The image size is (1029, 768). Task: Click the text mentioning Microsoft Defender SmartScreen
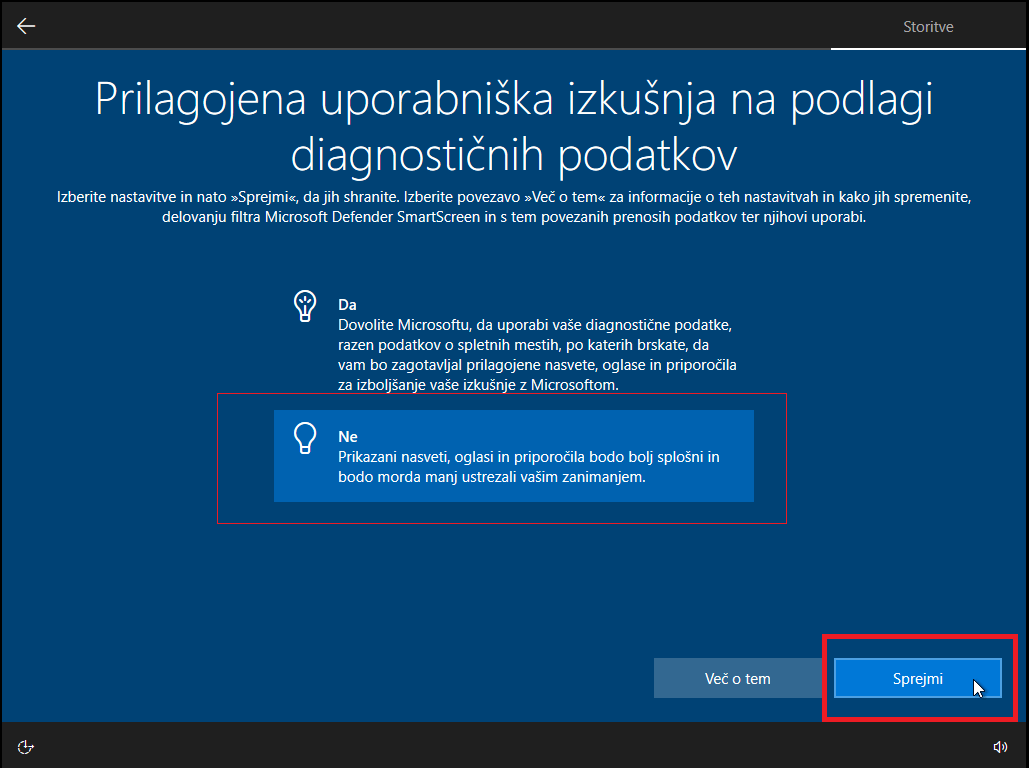[514, 207]
